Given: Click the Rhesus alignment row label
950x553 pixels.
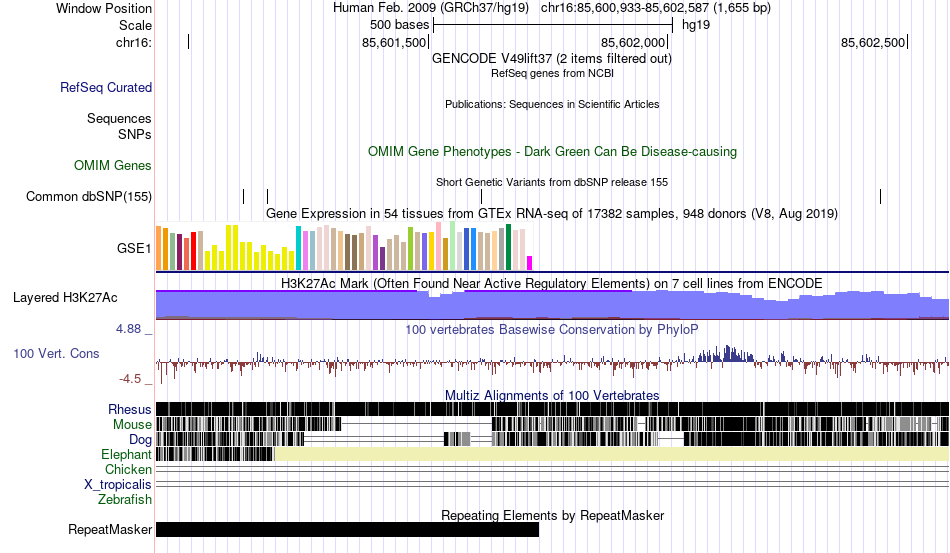Looking at the screenshot, I should click(130, 409).
